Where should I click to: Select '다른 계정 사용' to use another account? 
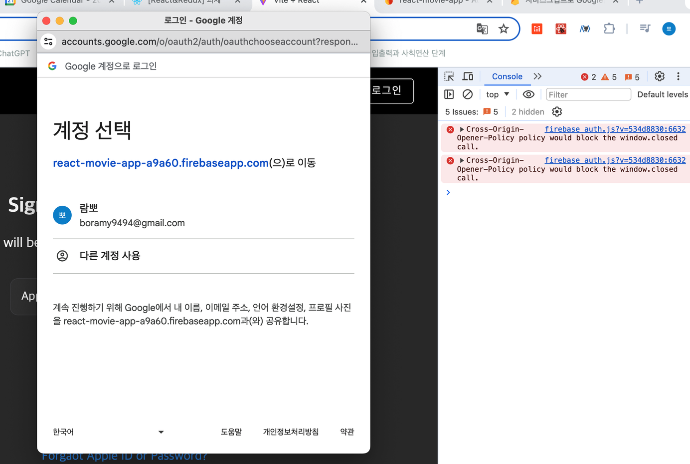coord(203,256)
